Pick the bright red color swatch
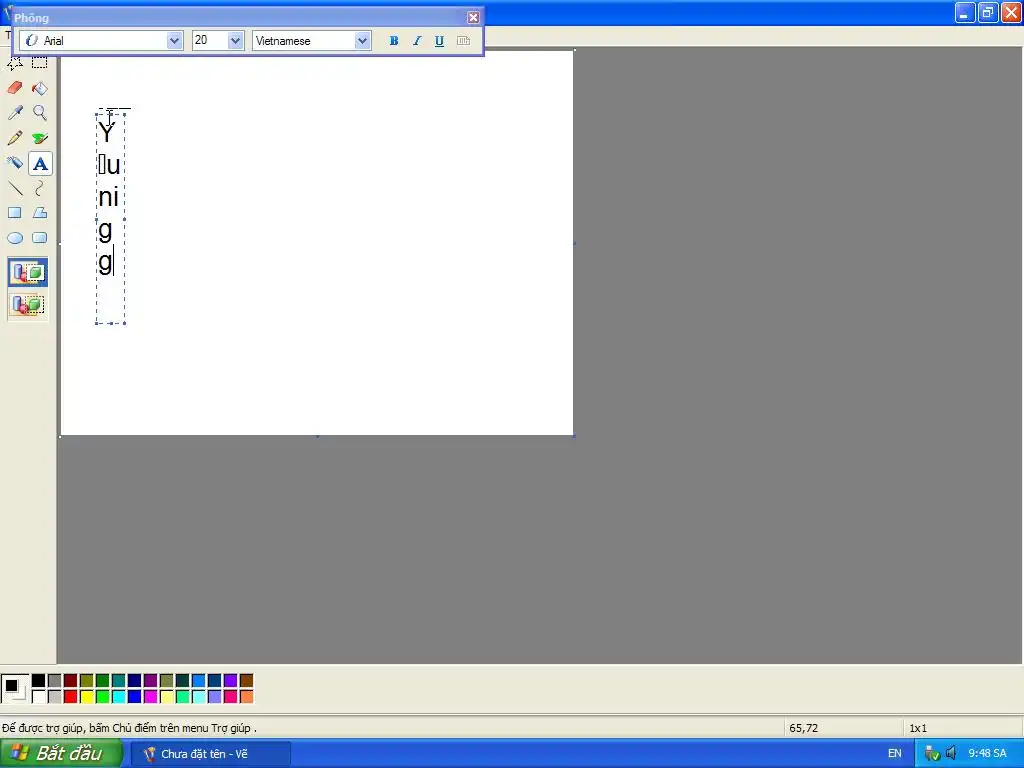Image resolution: width=1024 pixels, height=768 pixels. [x=71, y=697]
